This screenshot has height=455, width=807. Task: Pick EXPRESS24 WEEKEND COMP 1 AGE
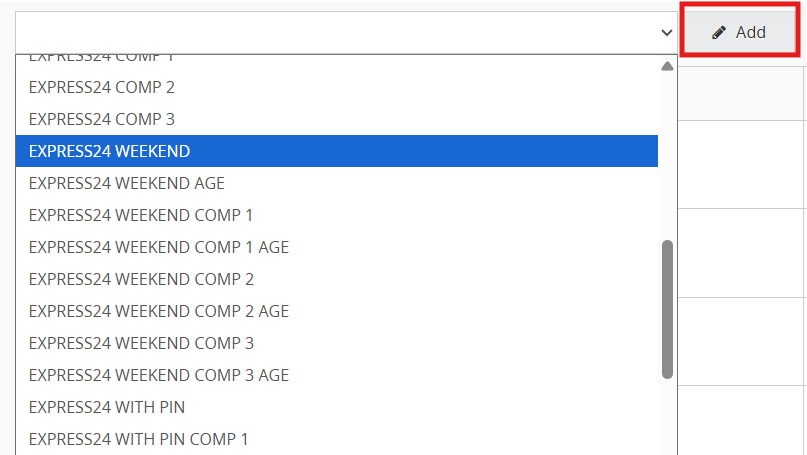pyautogui.click(x=159, y=247)
